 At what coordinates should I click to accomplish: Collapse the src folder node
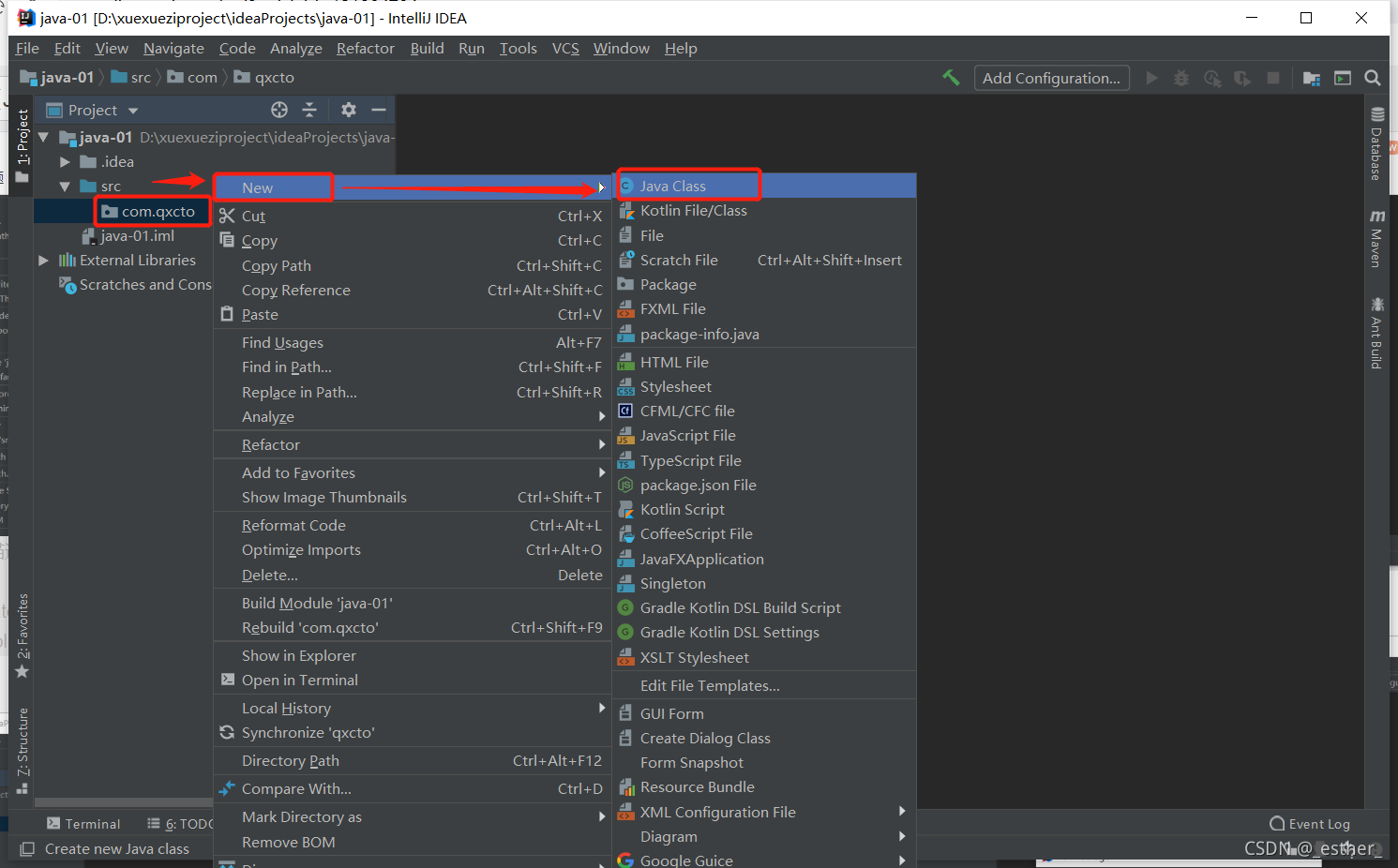pos(65,187)
